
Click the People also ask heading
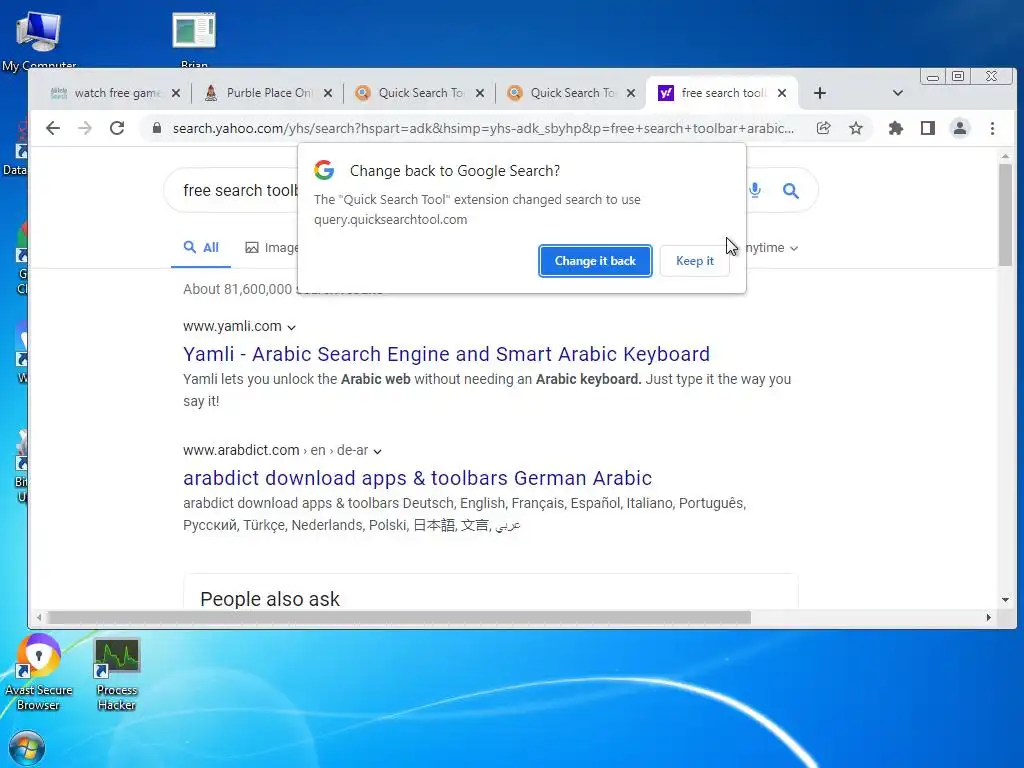[x=270, y=599]
